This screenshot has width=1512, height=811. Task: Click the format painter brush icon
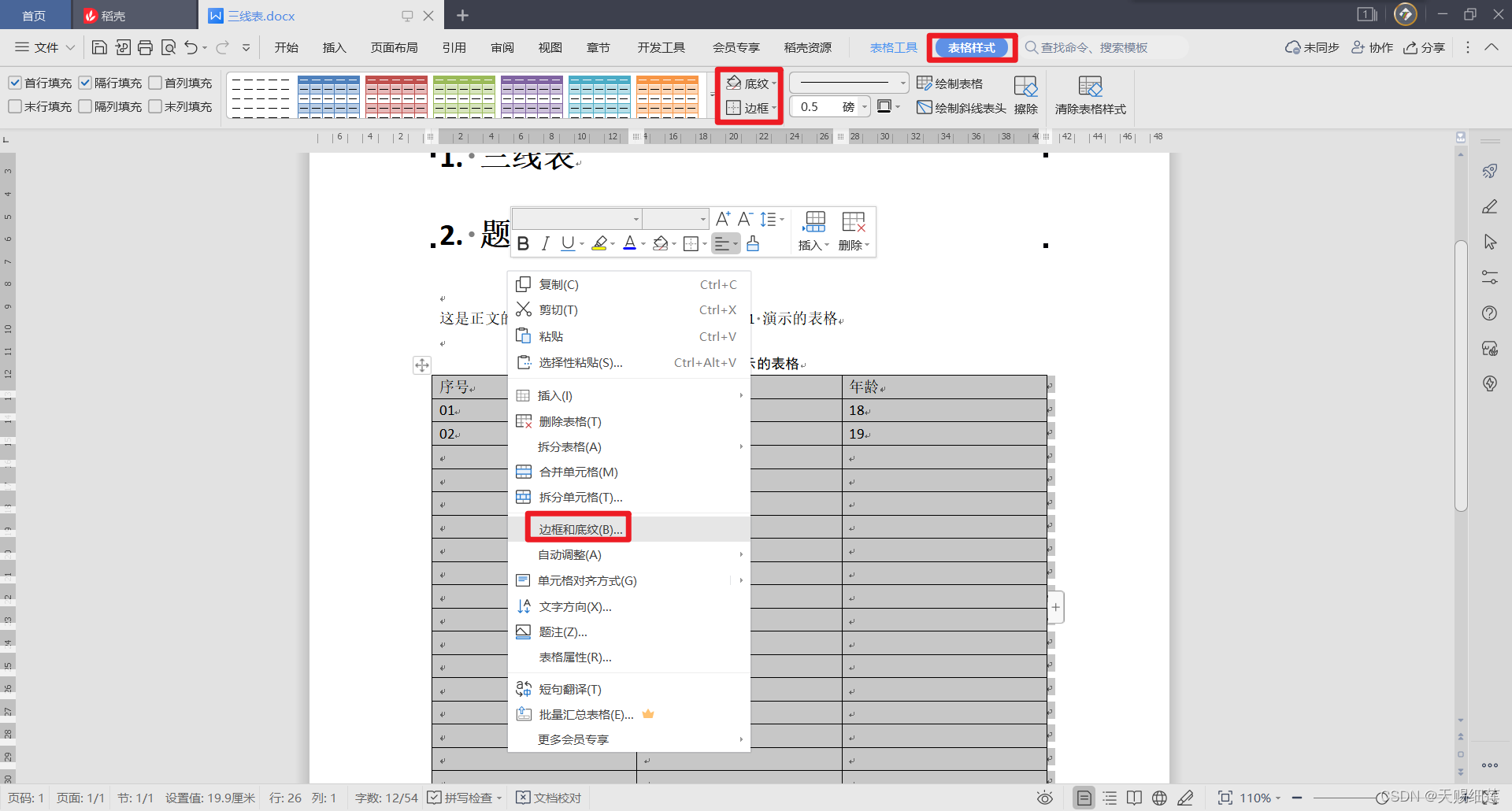(753, 244)
